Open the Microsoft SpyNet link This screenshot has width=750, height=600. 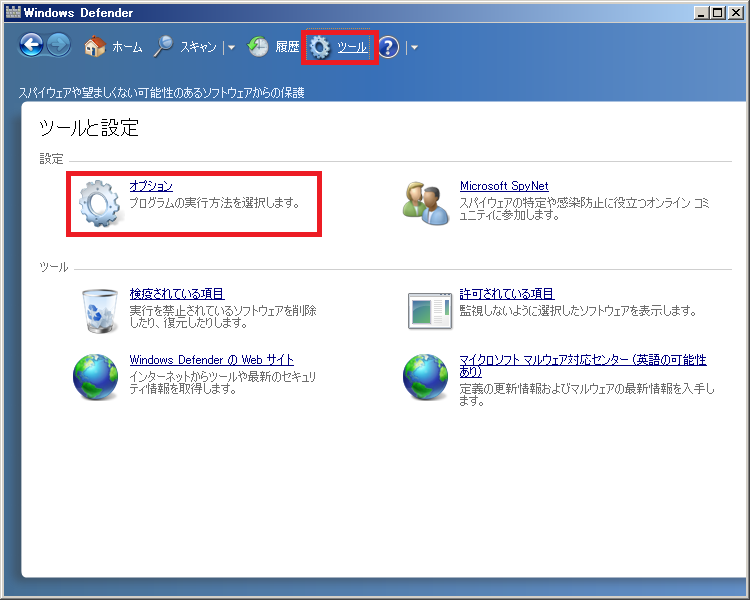click(504, 186)
